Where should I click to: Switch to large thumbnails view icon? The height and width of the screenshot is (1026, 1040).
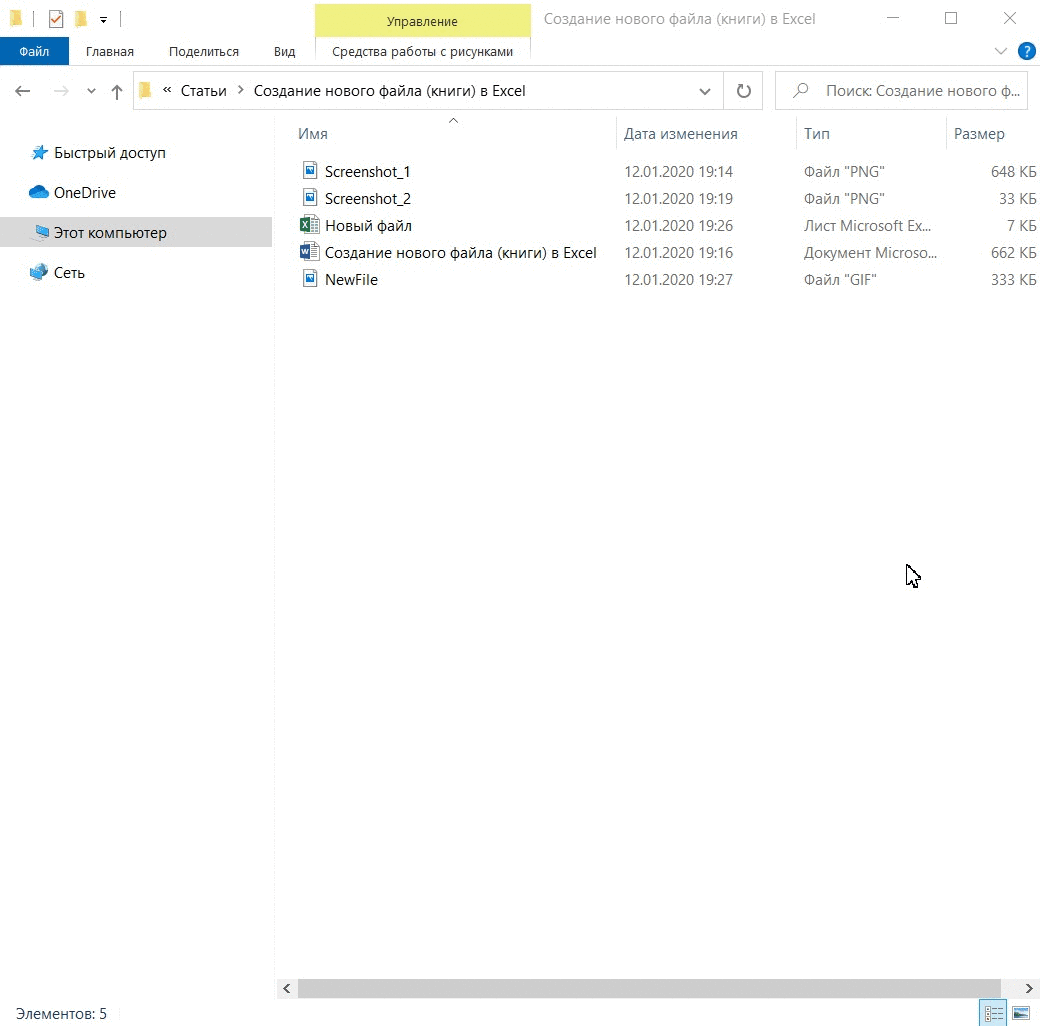click(x=1021, y=1013)
